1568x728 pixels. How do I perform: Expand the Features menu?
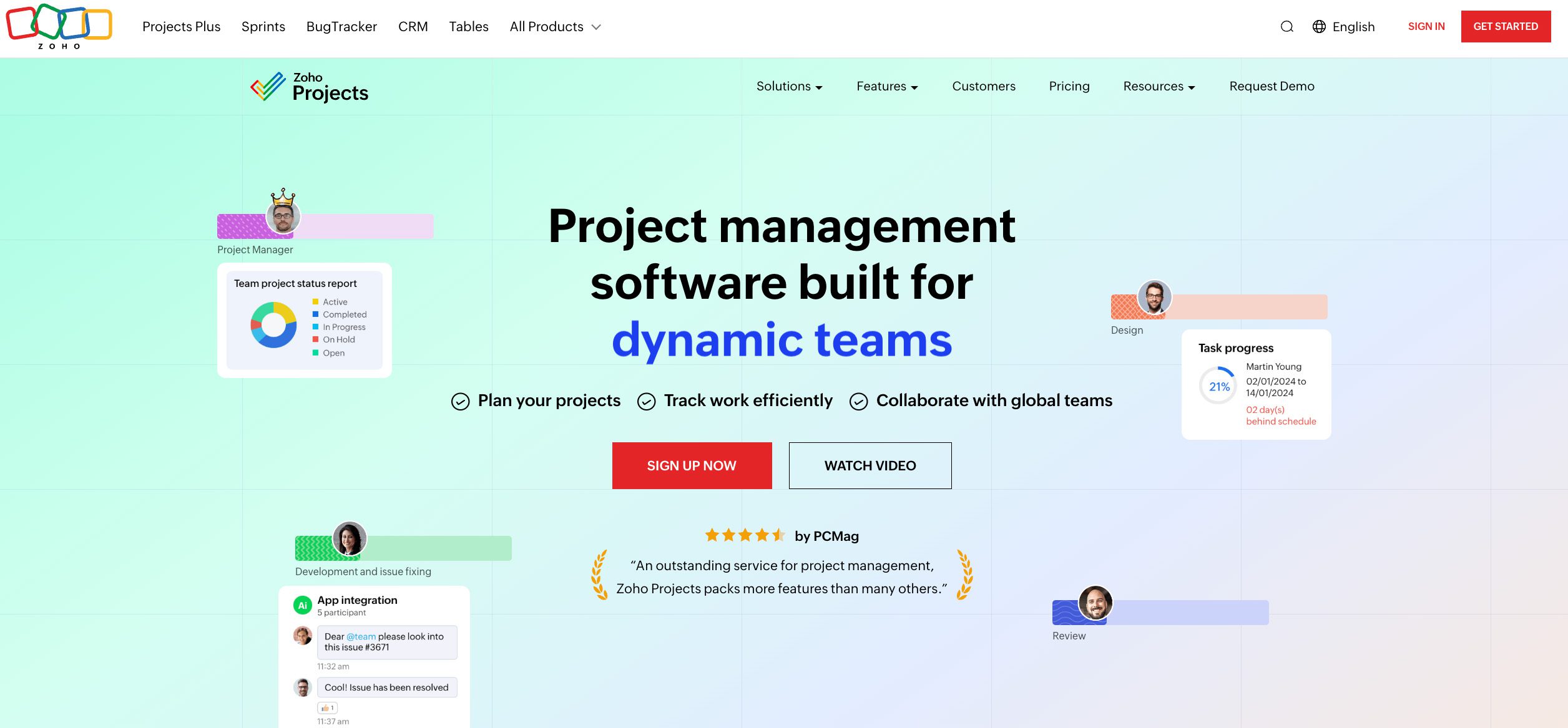(x=887, y=86)
